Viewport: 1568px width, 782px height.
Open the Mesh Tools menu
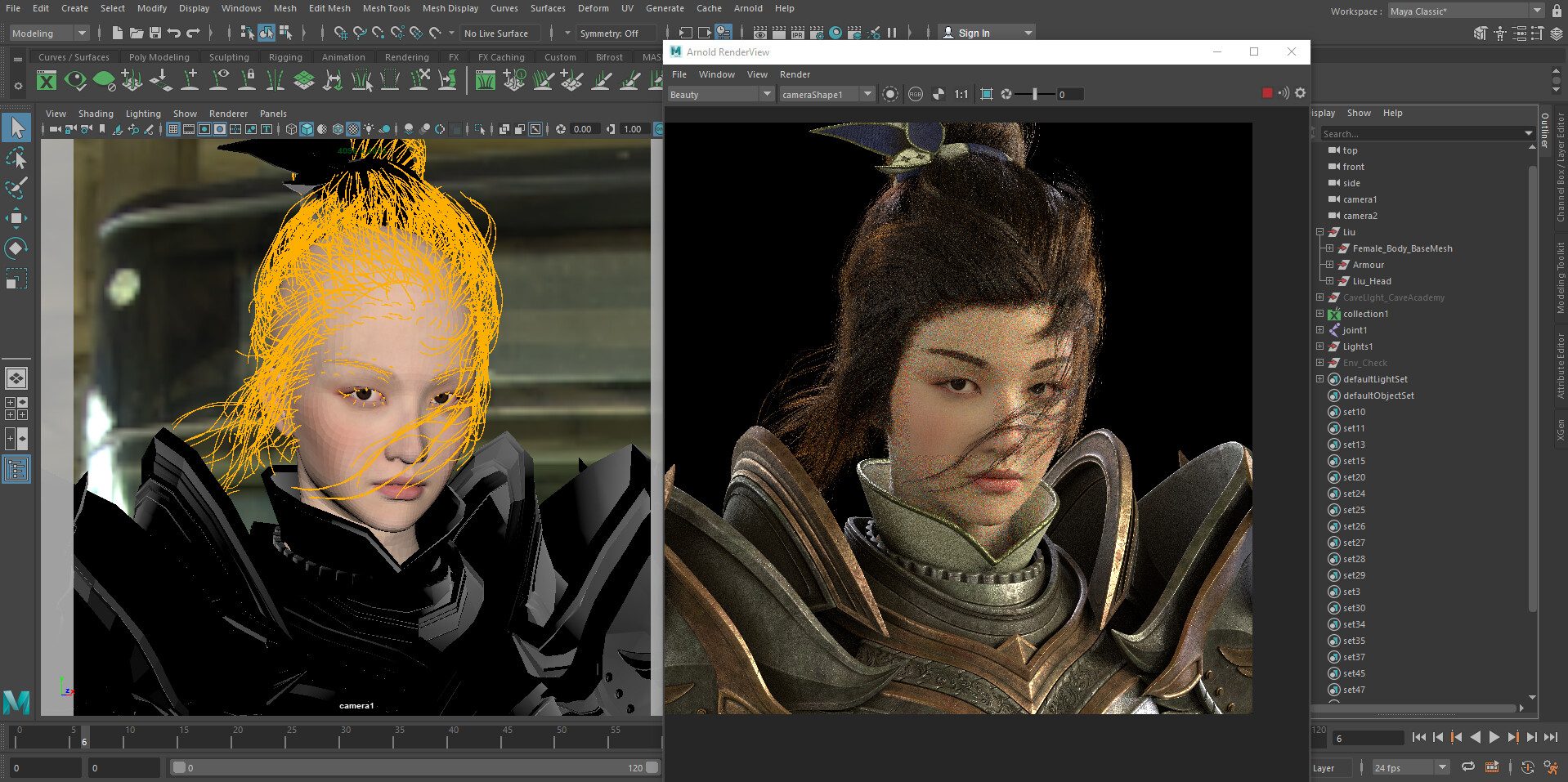tap(386, 8)
